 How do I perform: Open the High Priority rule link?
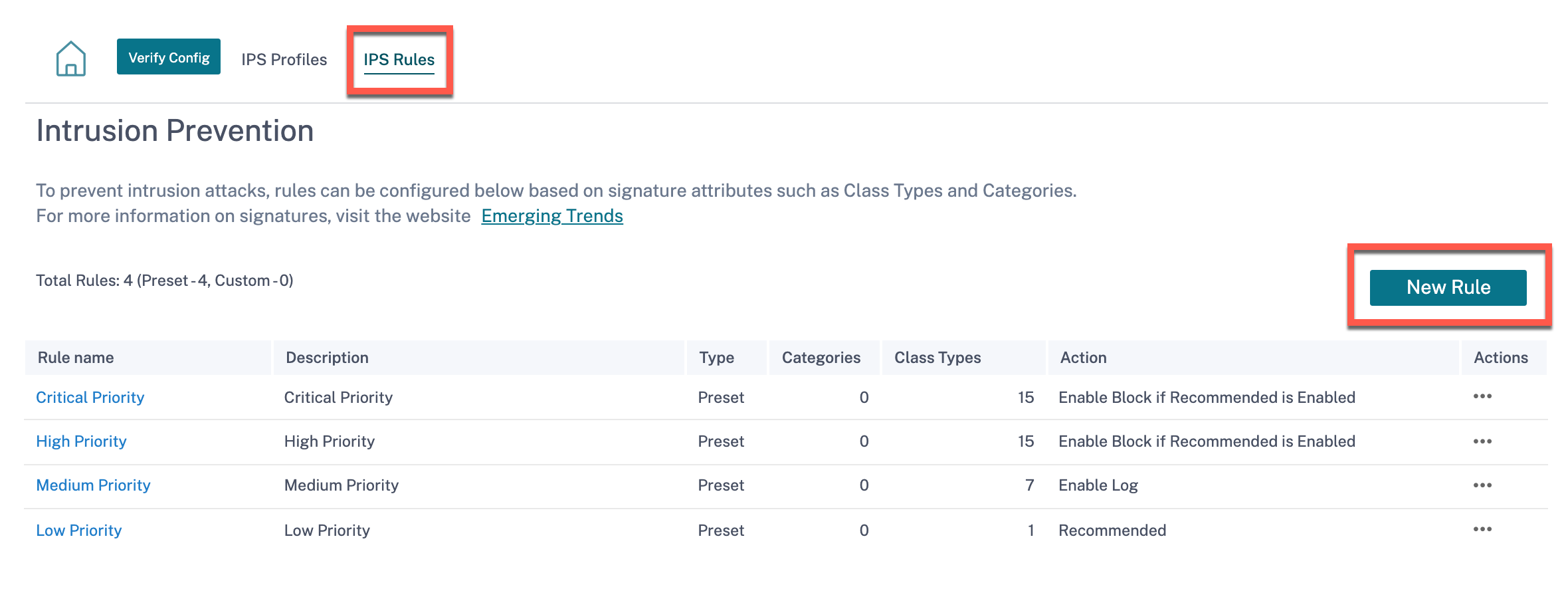tap(81, 441)
